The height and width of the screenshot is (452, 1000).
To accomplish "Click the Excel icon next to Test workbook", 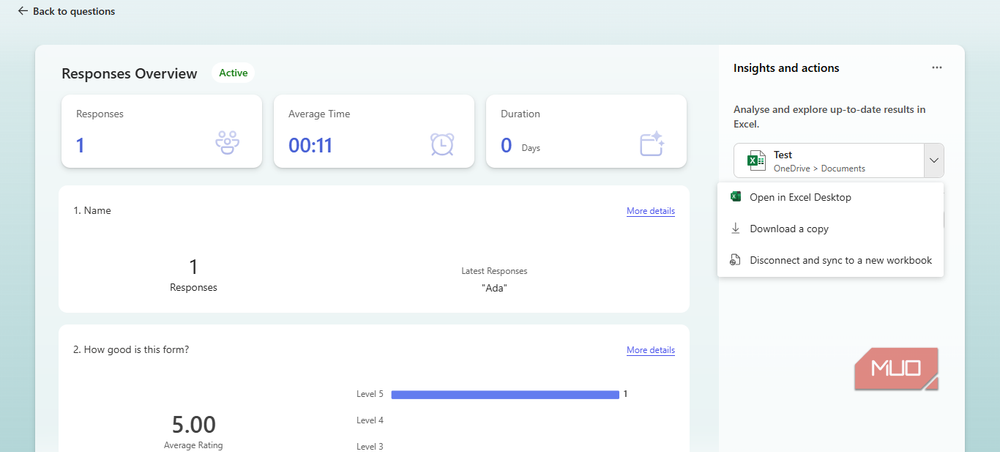I will [756, 161].
